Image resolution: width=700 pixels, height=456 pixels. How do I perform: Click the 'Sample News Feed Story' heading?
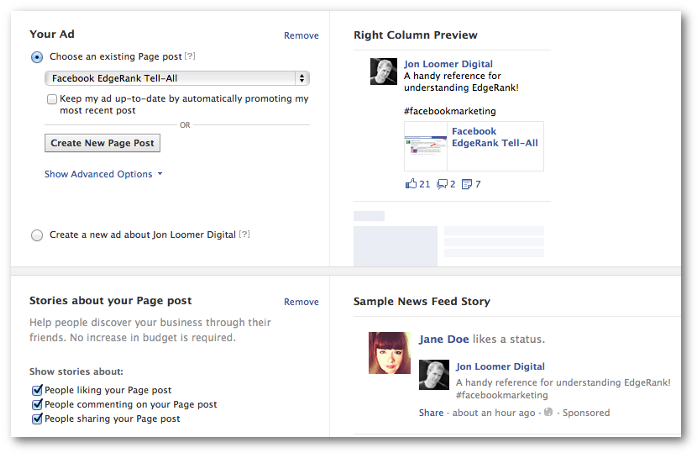(x=421, y=301)
